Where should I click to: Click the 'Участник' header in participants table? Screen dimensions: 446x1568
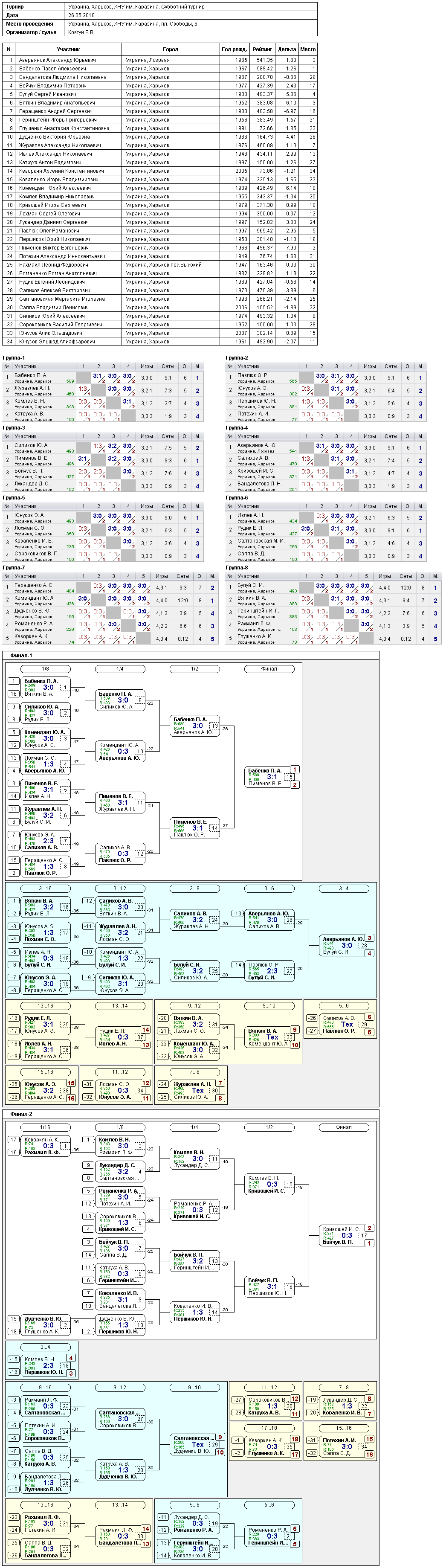tap(68, 49)
